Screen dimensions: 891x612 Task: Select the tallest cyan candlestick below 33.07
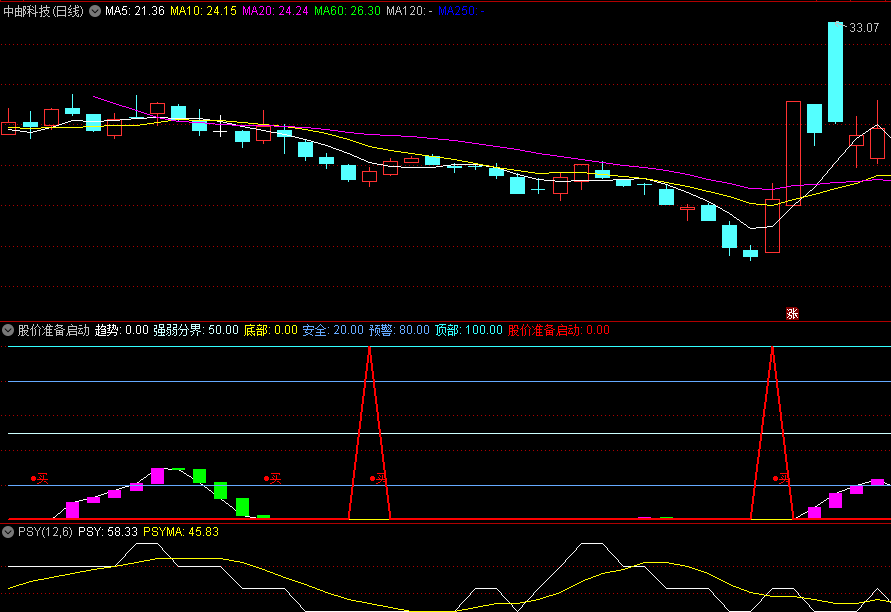[x=835, y=72]
